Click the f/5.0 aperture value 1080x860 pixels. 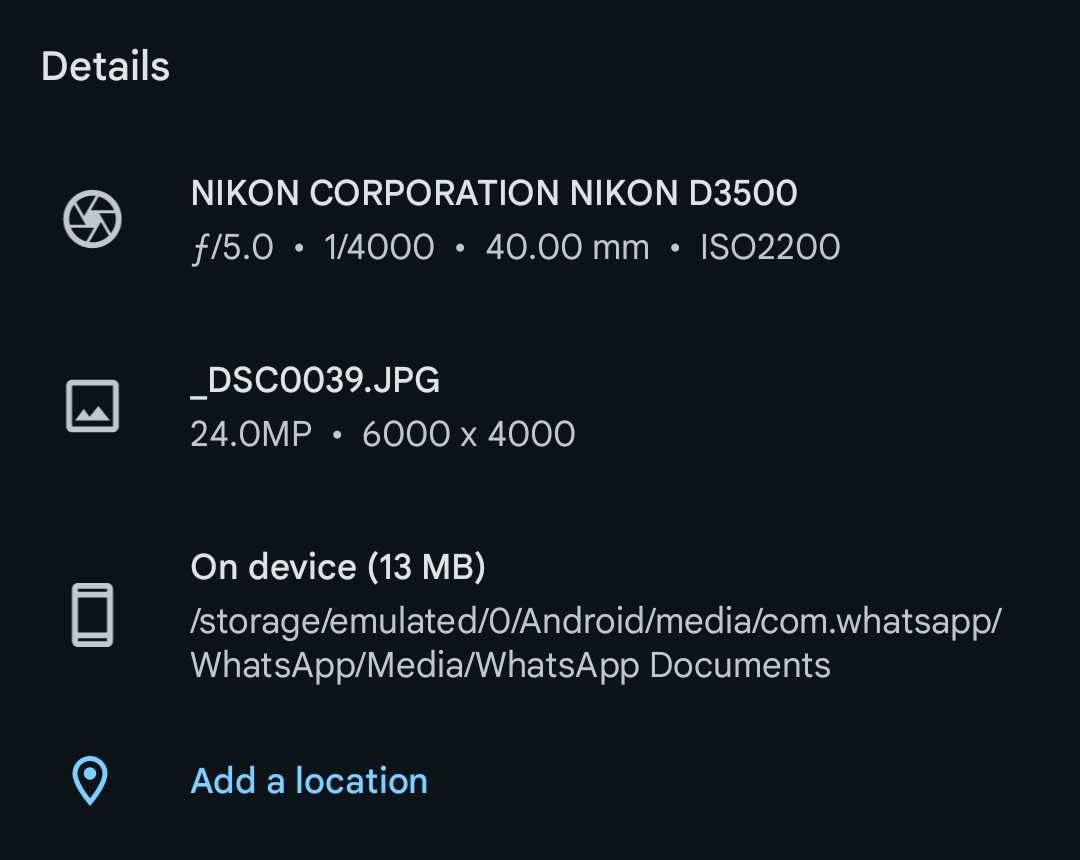coord(233,247)
